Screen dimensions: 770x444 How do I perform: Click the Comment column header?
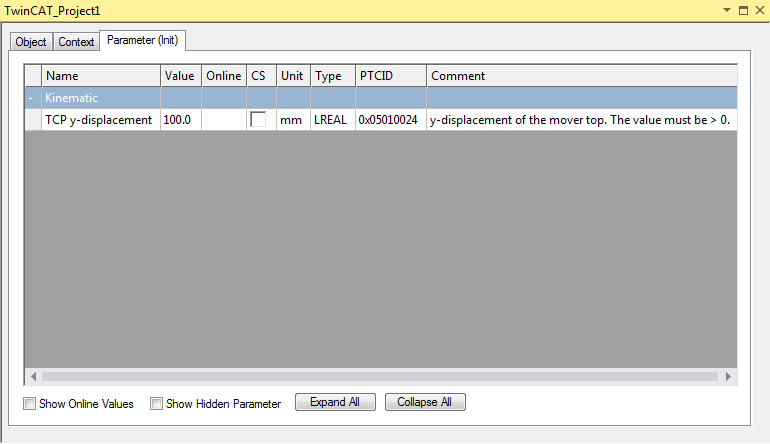click(581, 76)
